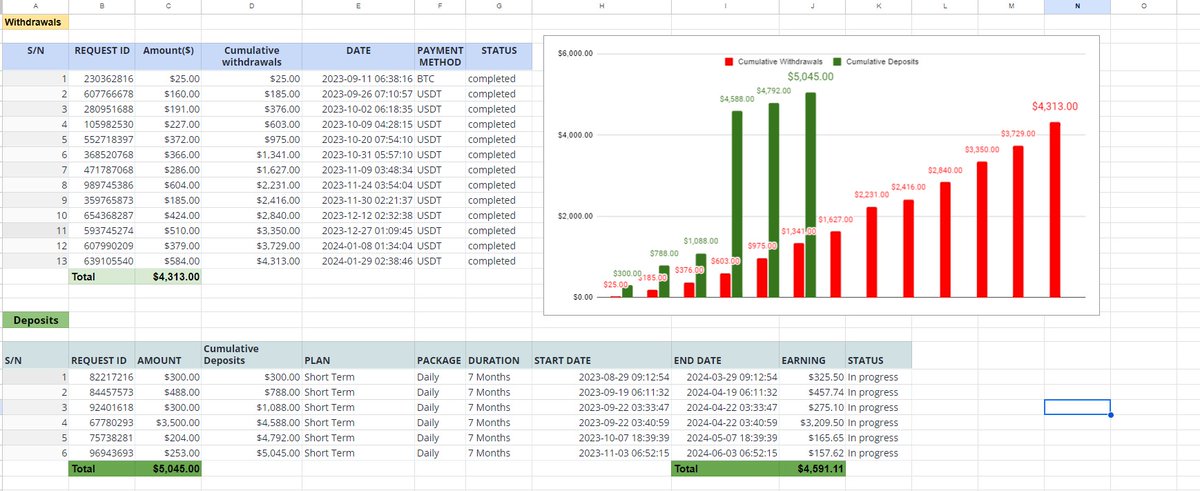This screenshot has height=491, width=1200.
Task: Click the completed status for request 230362816
Action: 492,79
